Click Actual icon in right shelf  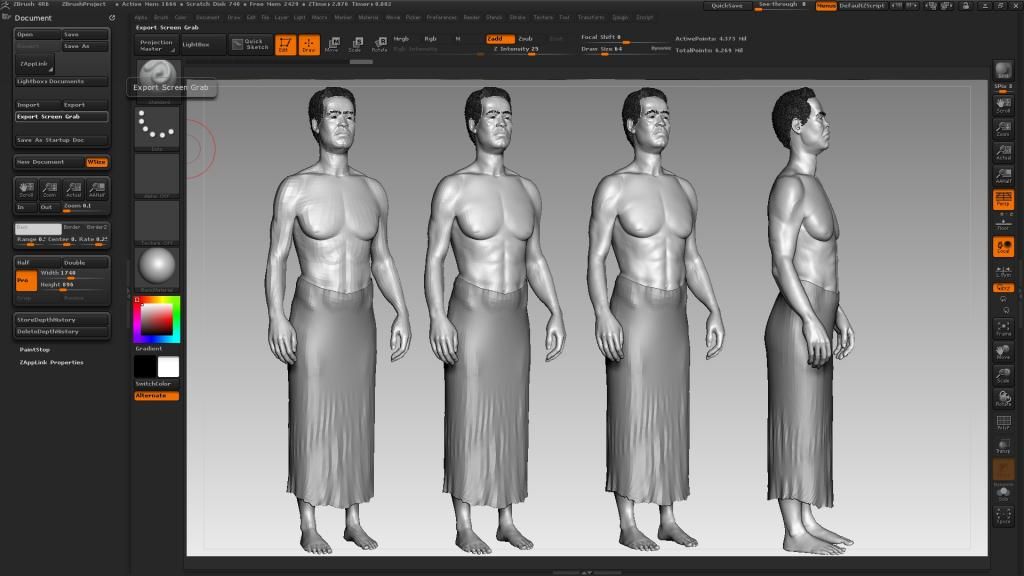point(1003,152)
